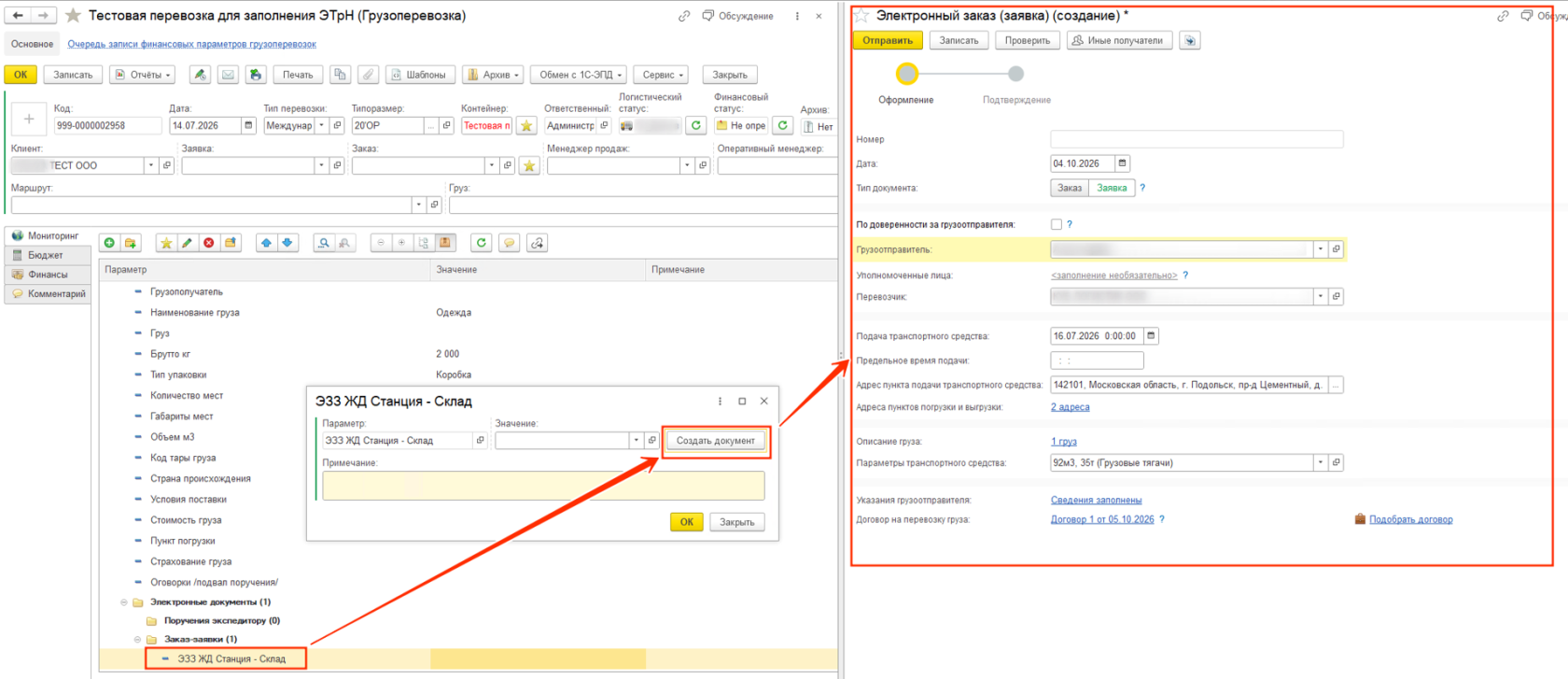The height and width of the screenshot is (679, 1568).
Task: Click the speech bubble comment icon
Action: coord(510,243)
